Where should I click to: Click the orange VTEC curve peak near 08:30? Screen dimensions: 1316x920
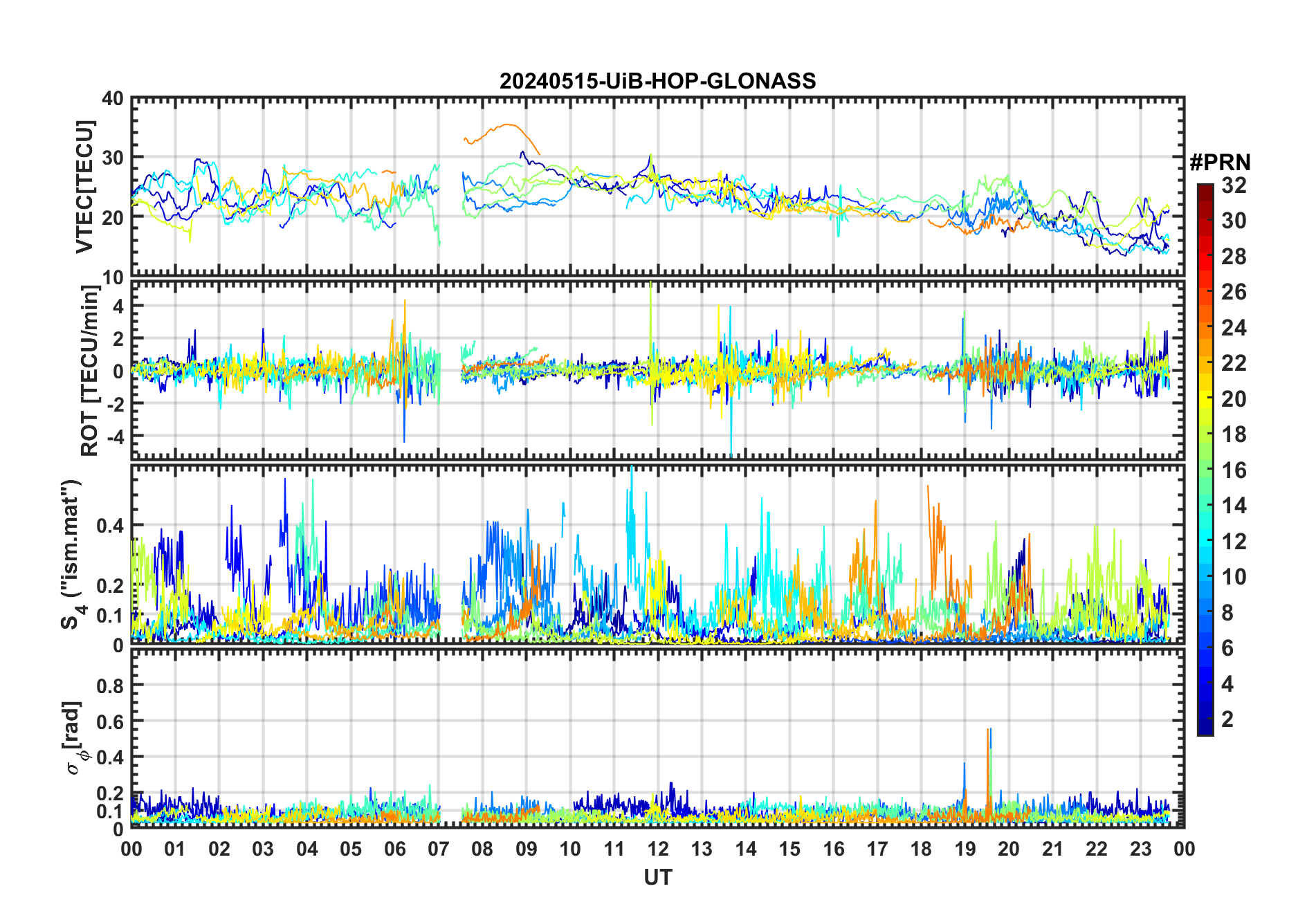pos(508,125)
